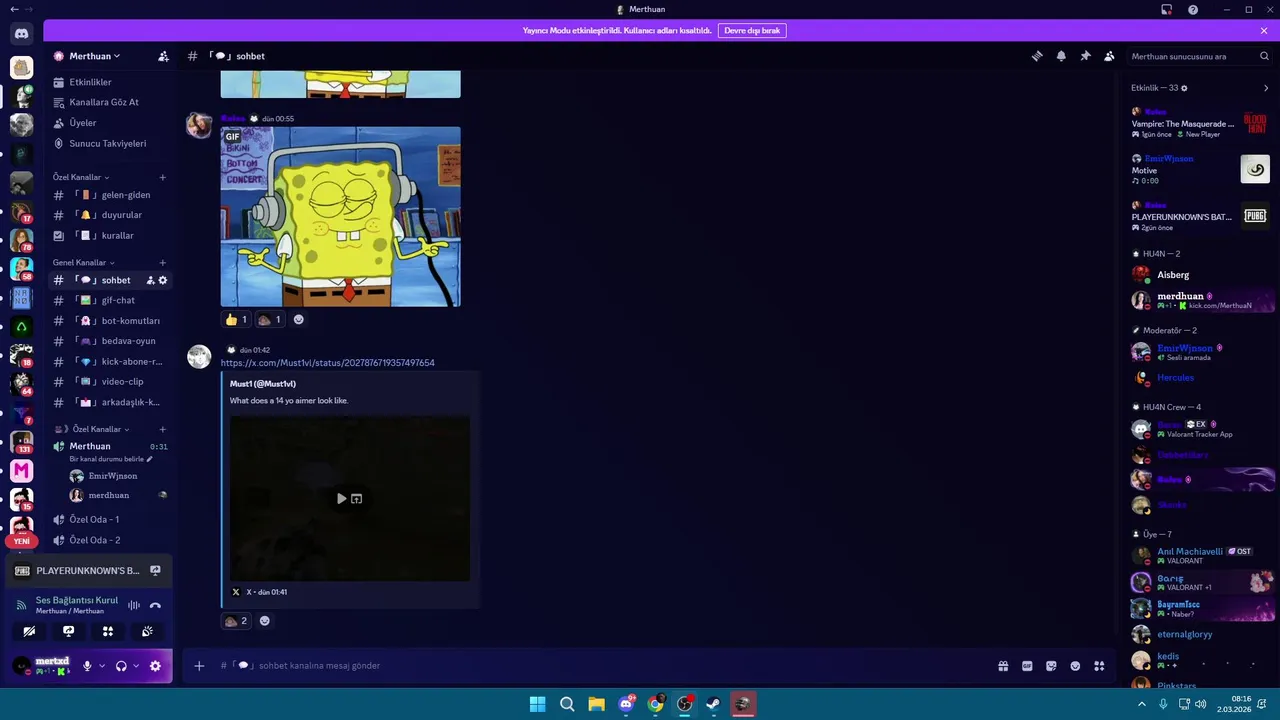Open Üyeler in sidebar
Screen dimensions: 1280x720
click(110, 123)
